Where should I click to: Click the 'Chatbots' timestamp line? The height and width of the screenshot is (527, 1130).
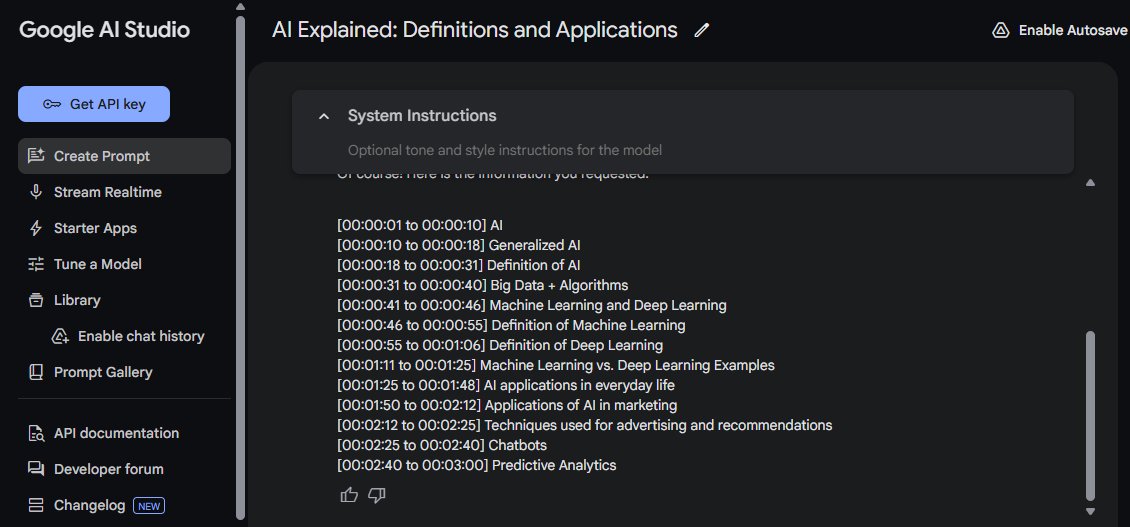pos(442,446)
